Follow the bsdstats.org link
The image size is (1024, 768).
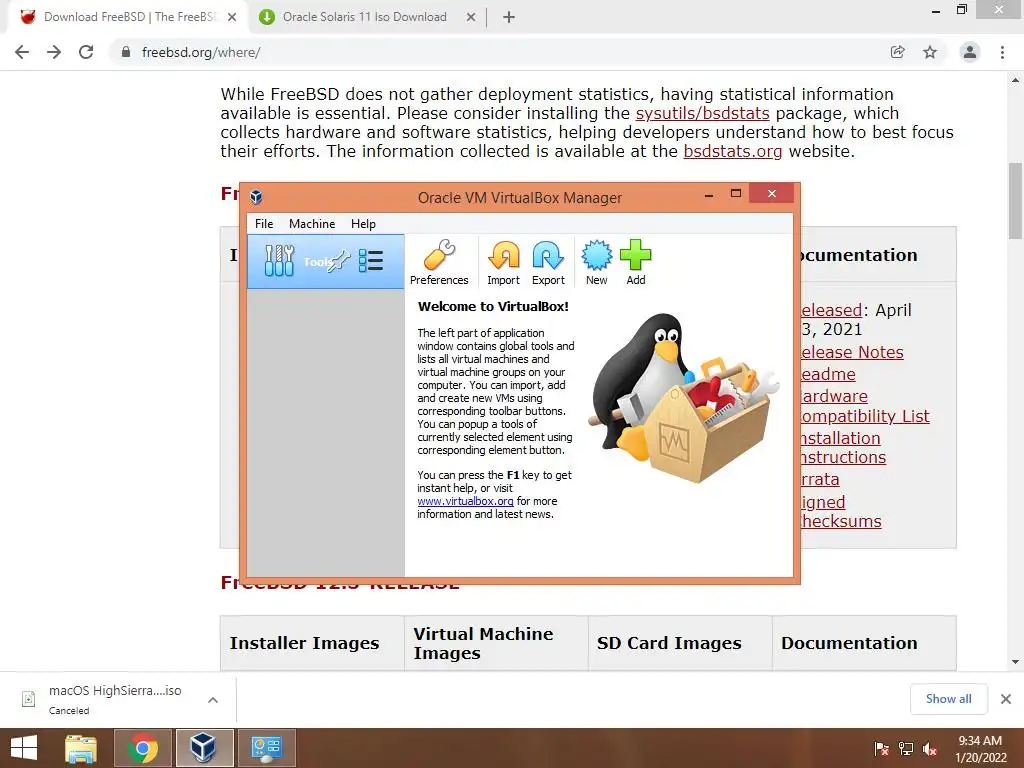click(x=733, y=151)
